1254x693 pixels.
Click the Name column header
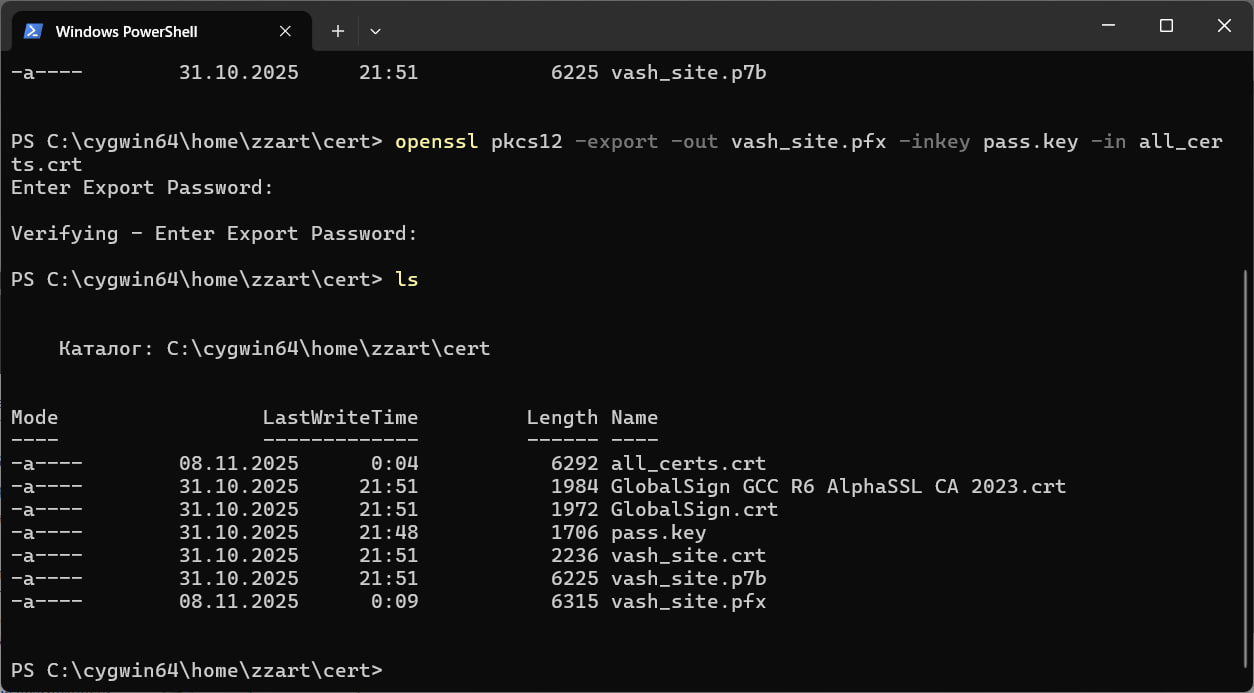pos(634,418)
